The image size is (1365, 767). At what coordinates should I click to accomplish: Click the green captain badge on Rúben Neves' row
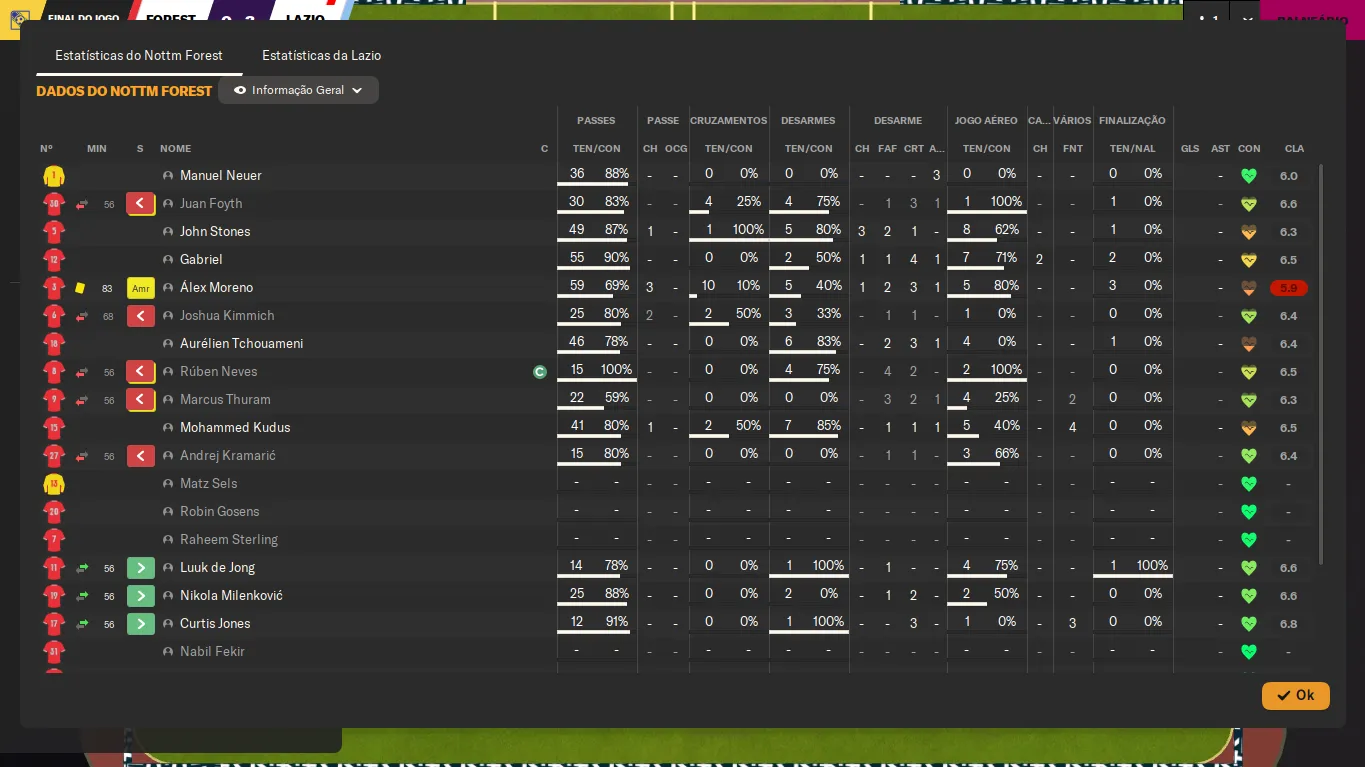pos(540,372)
